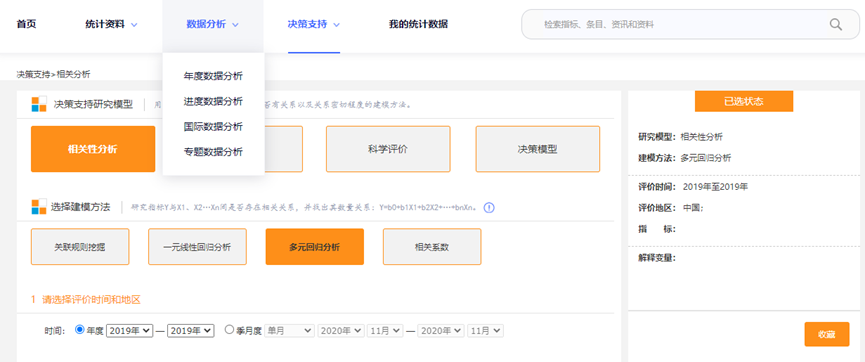Open the 单月 period dropdown
The height and width of the screenshot is (362, 865).
pyautogui.click(x=289, y=331)
